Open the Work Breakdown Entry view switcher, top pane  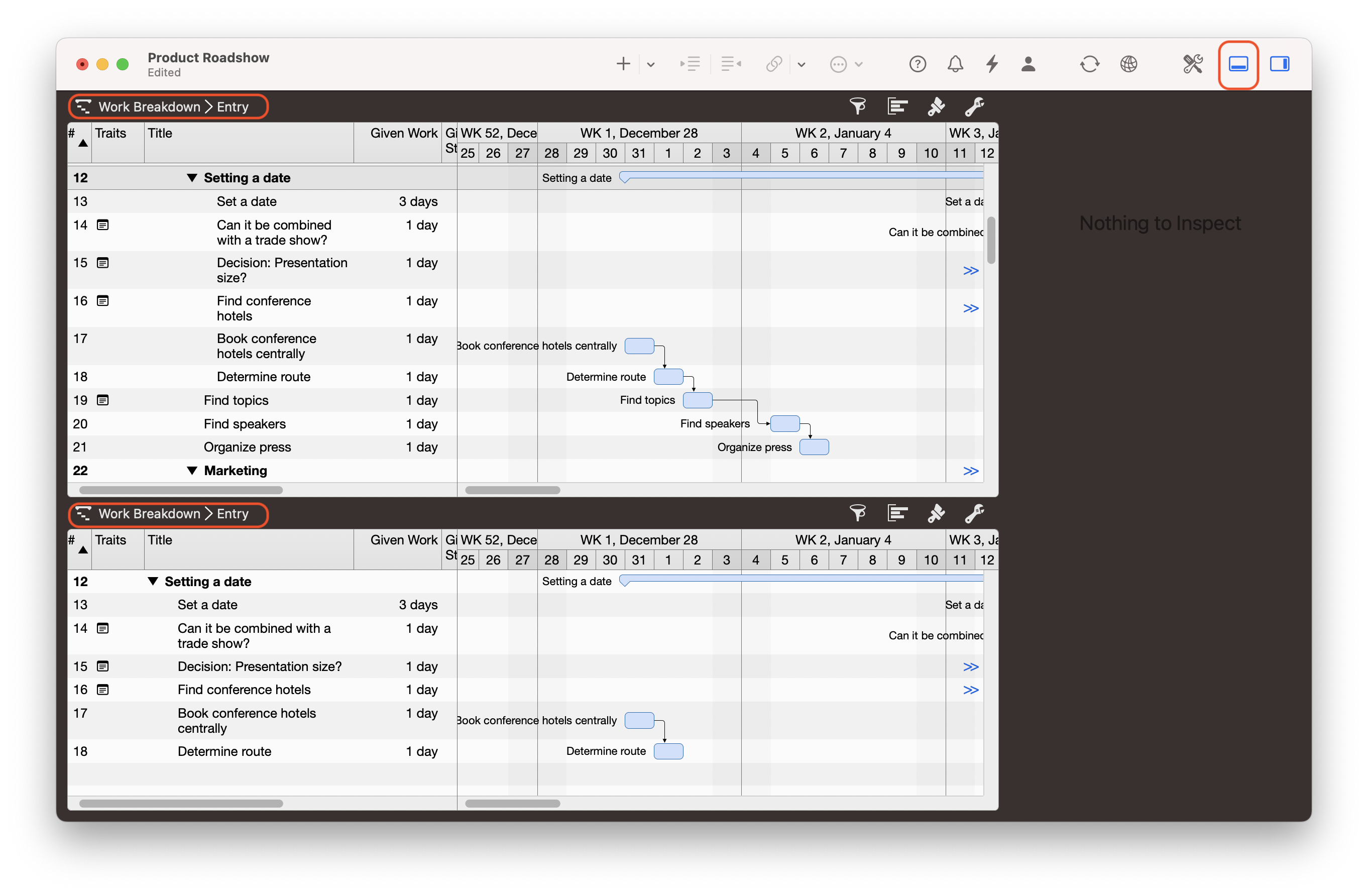[x=168, y=106]
